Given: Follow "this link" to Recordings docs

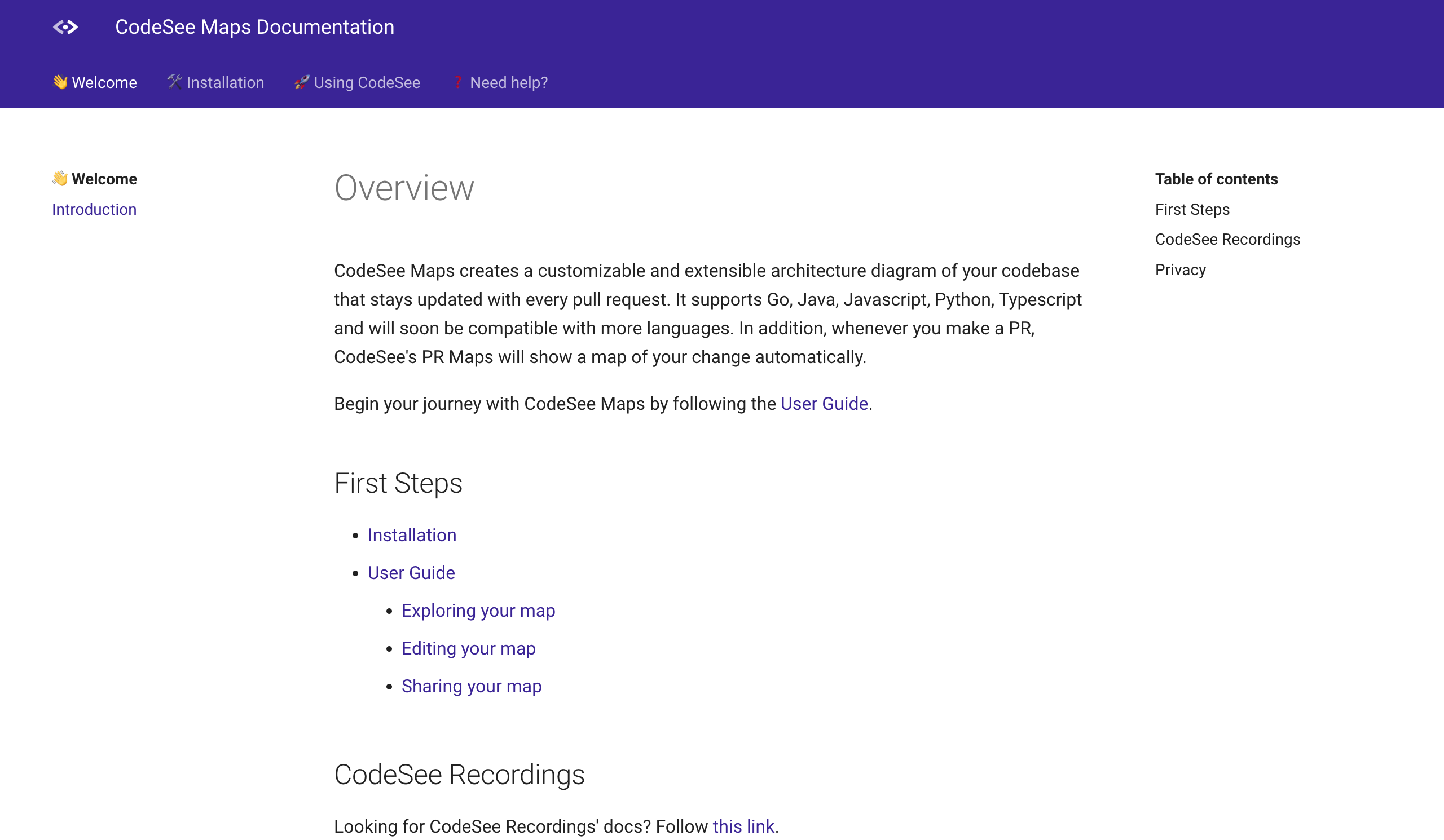Looking at the screenshot, I should pyautogui.click(x=743, y=827).
